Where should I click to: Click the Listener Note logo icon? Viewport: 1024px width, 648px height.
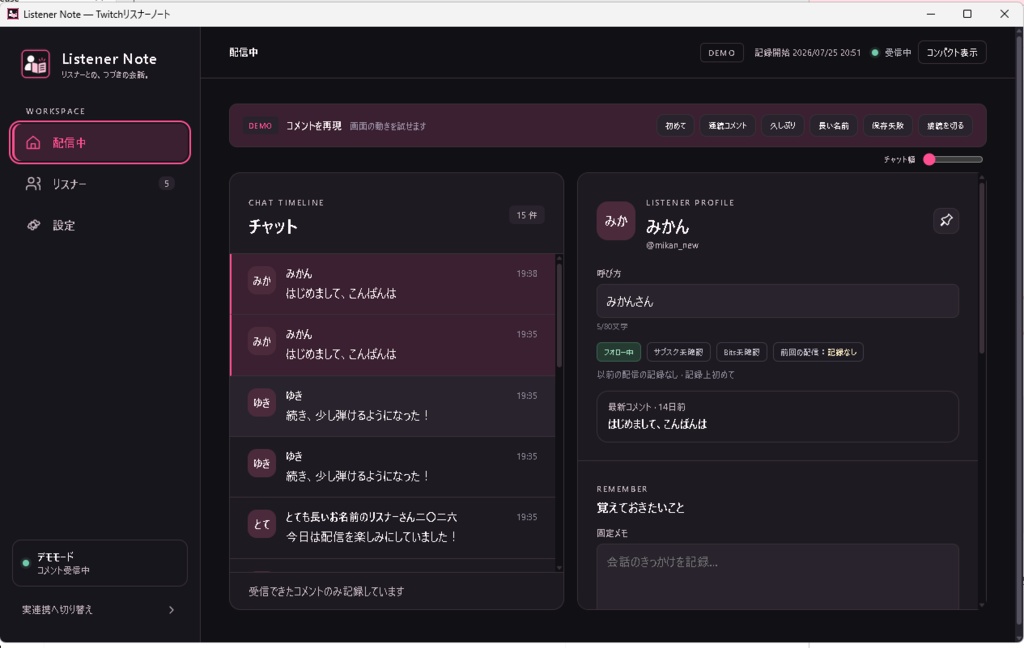35,64
